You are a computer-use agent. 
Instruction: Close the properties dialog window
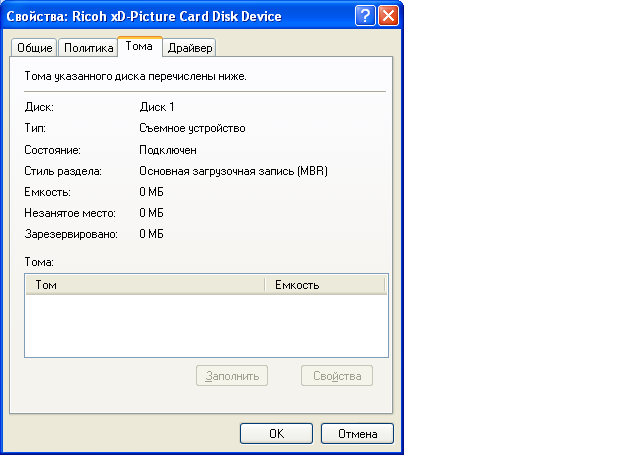coord(388,16)
